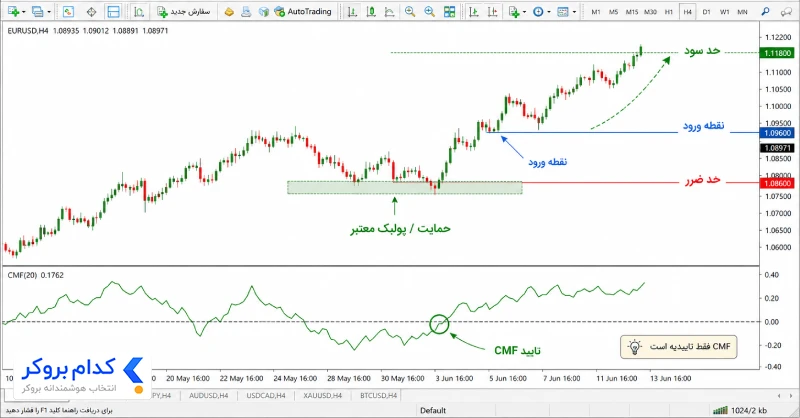Open the Strategy Tester icon
Viewport: 800px width, 418px height.
click(138, 11)
